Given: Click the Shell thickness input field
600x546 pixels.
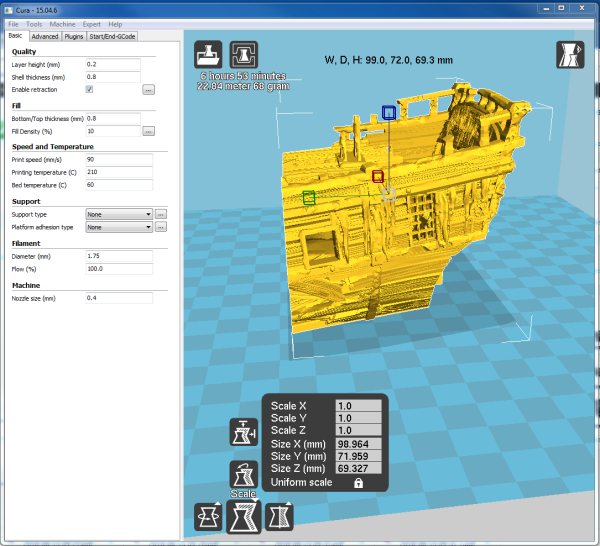Looking at the screenshot, I should [113, 77].
